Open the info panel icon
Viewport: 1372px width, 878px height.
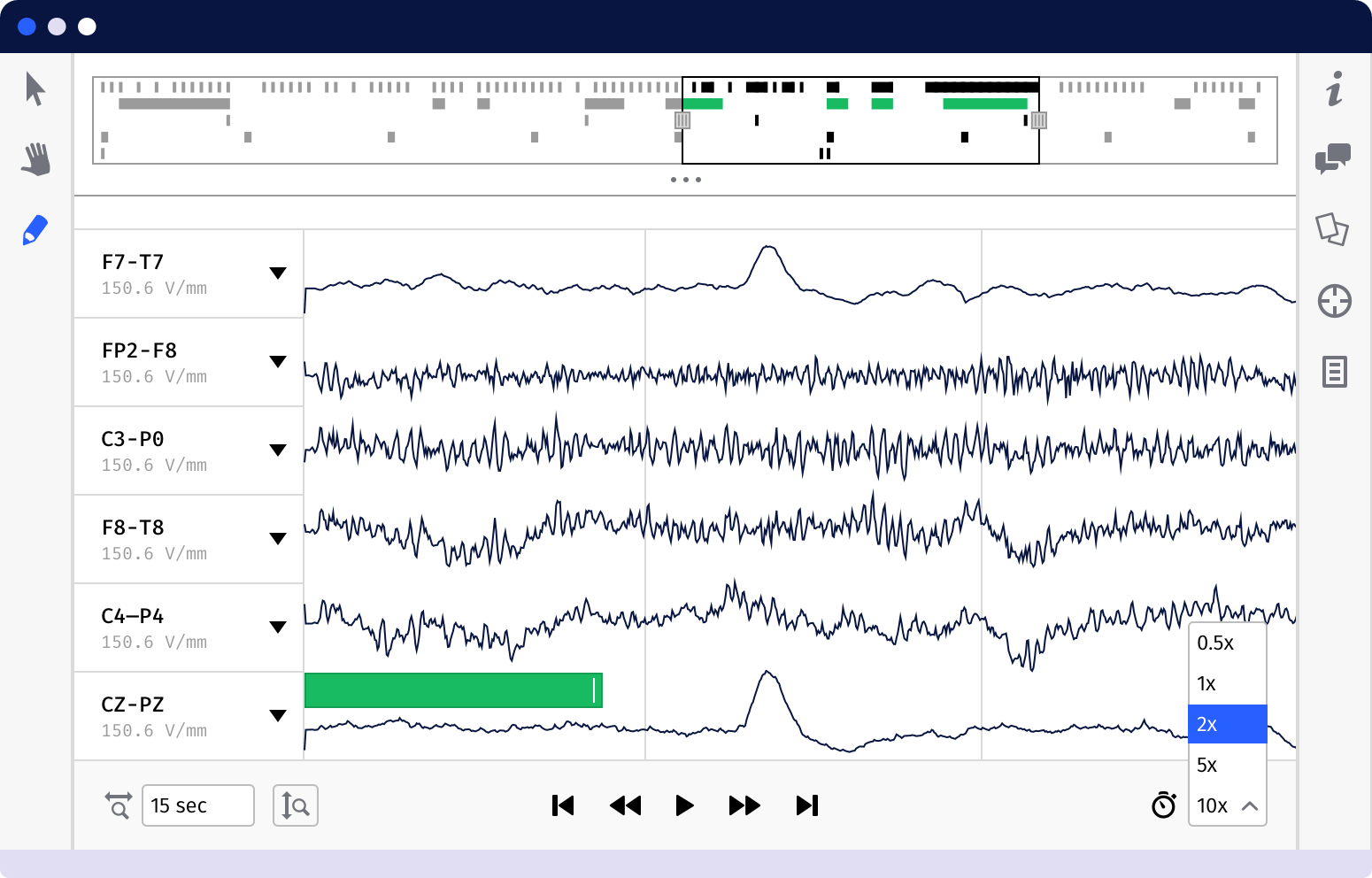point(1334,89)
